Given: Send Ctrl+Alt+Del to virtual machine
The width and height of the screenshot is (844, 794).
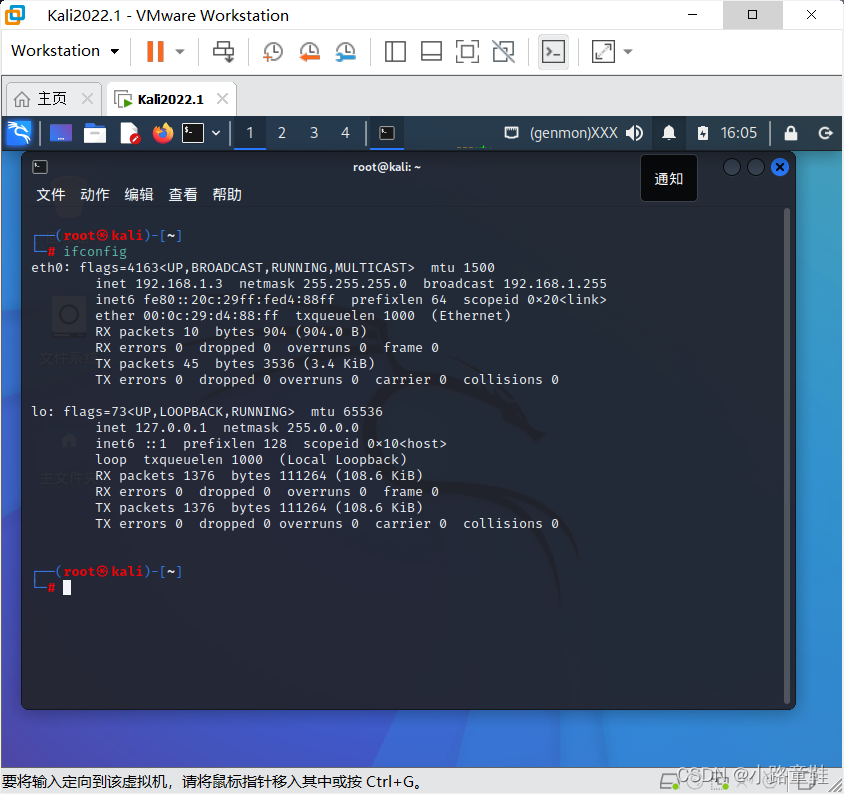Looking at the screenshot, I should [223, 52].
